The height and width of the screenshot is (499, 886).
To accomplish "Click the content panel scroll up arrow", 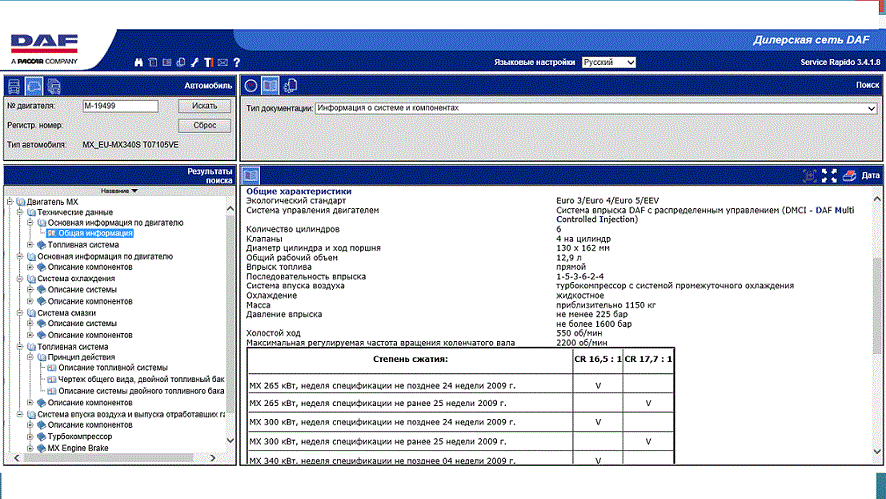I will click(x=877, y=199).
